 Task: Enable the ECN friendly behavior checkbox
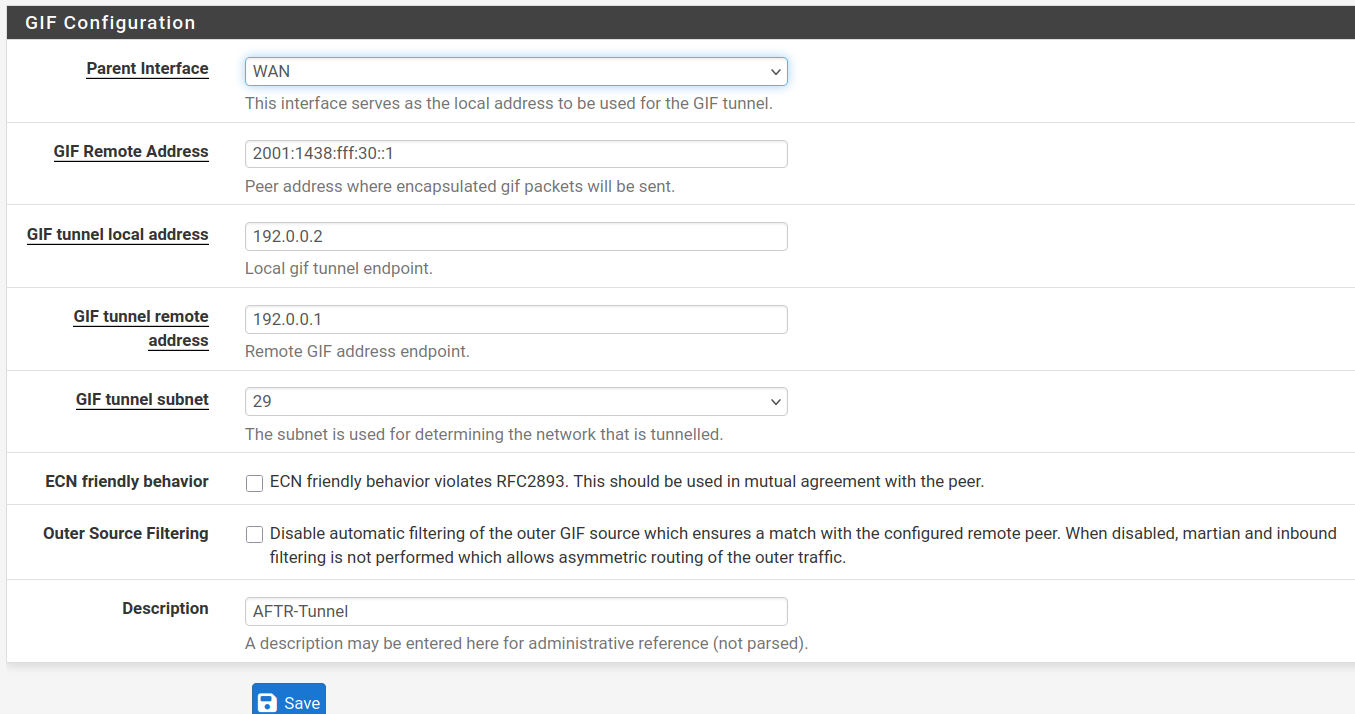[254, 483]
